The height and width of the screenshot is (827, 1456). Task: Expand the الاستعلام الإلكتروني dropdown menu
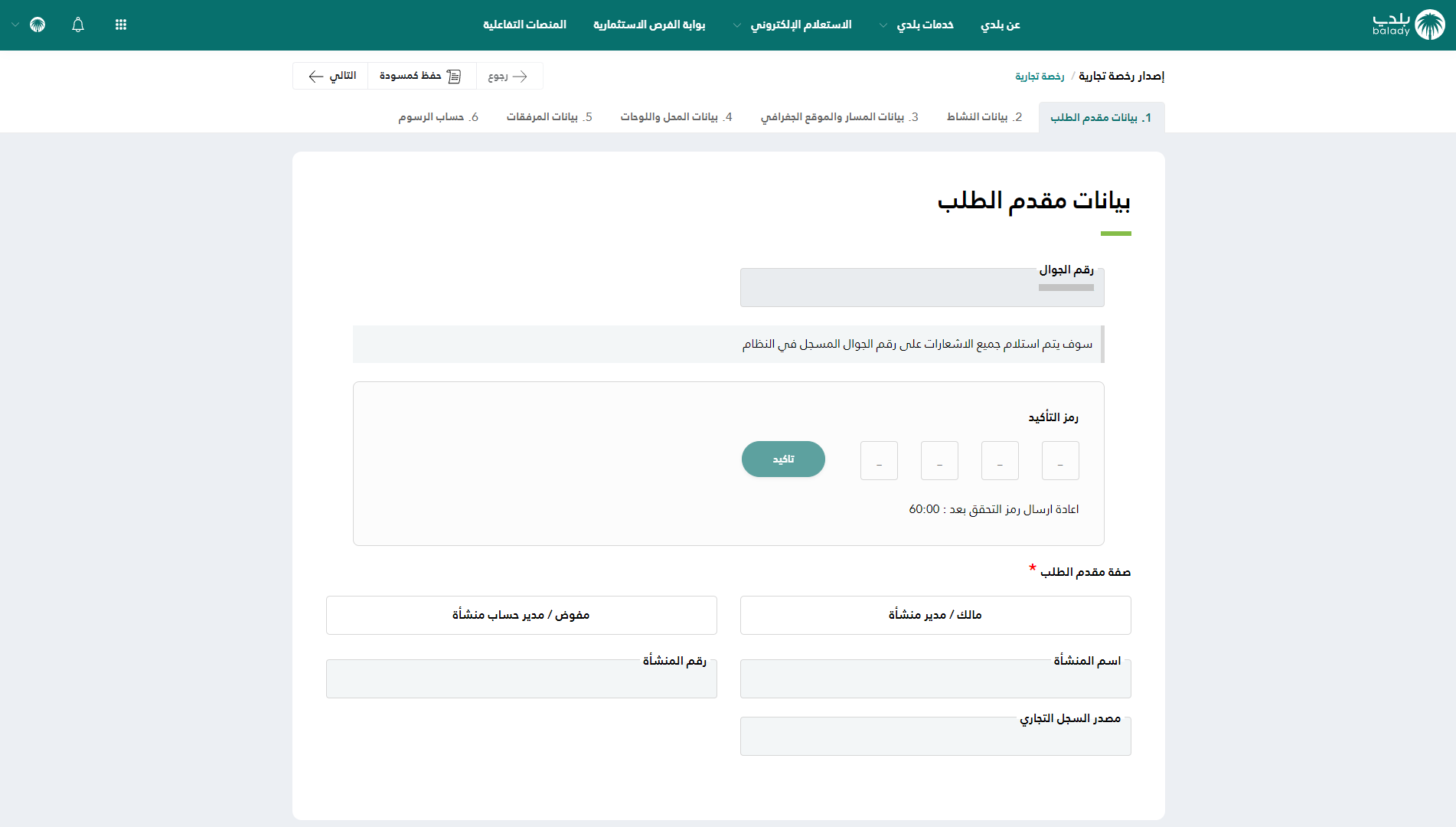793,25
